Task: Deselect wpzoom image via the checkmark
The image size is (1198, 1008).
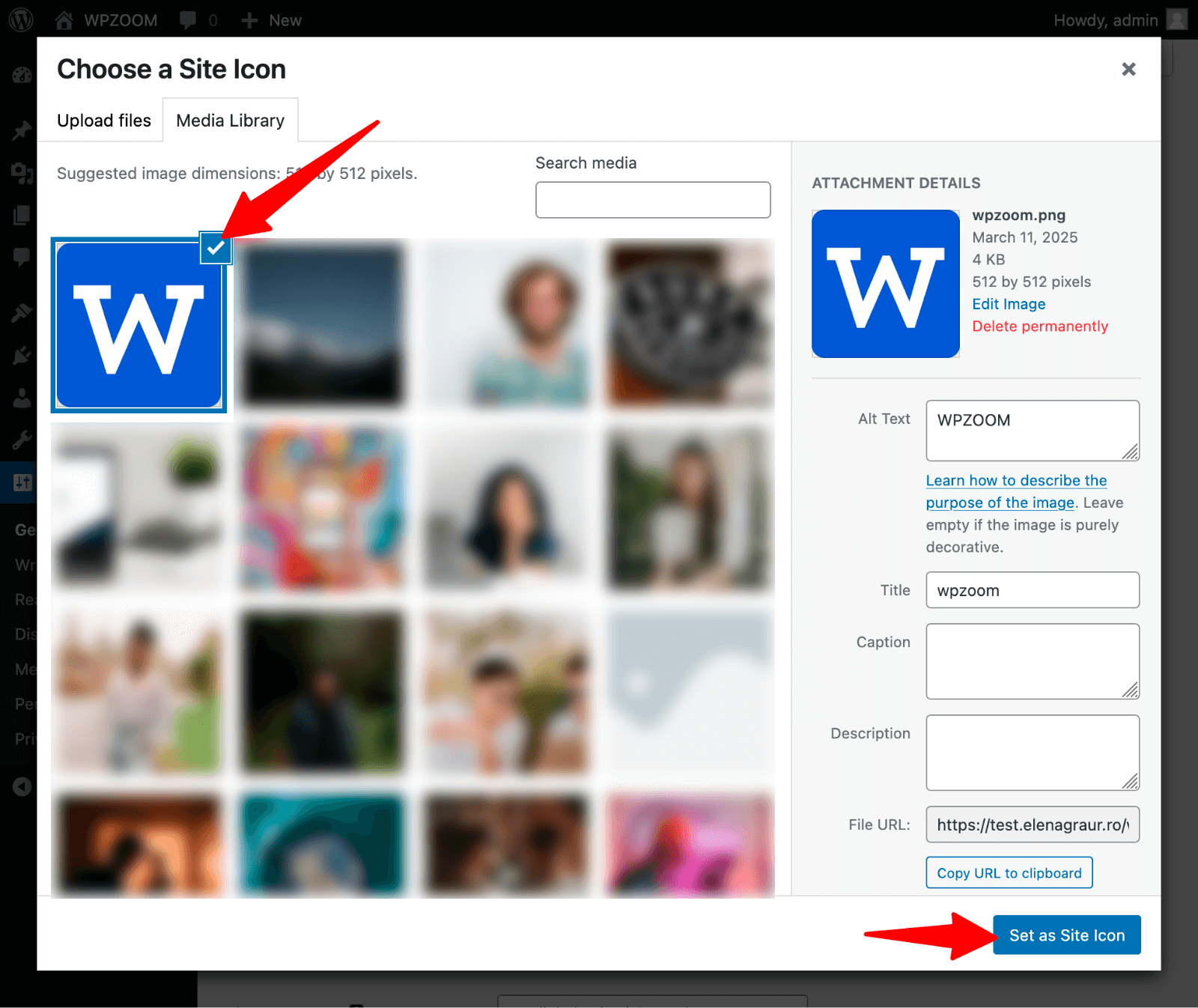Action: tap(216, 248)
